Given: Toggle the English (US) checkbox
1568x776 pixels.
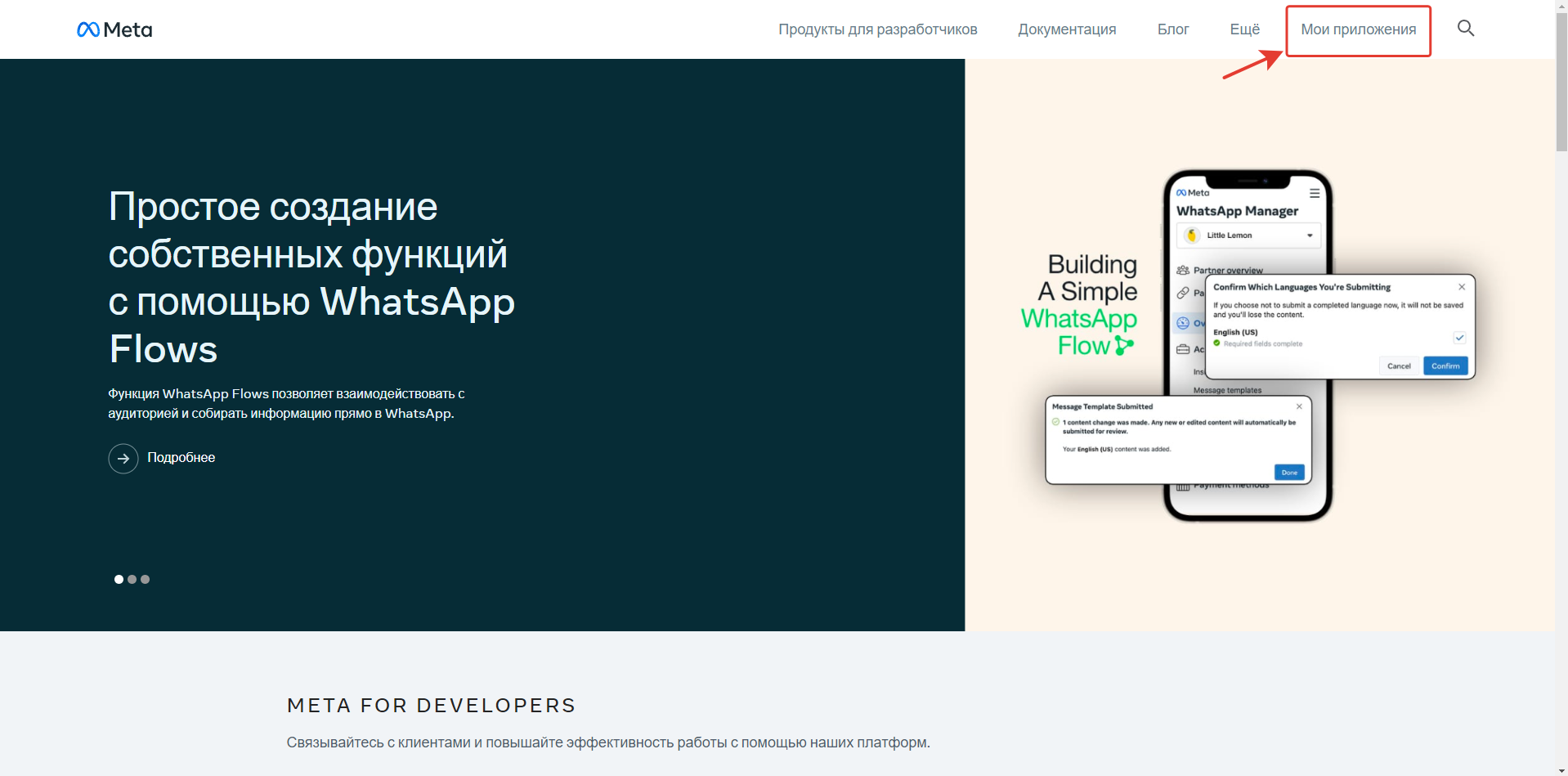Looking at the screenshot, I should [1459, 338].
